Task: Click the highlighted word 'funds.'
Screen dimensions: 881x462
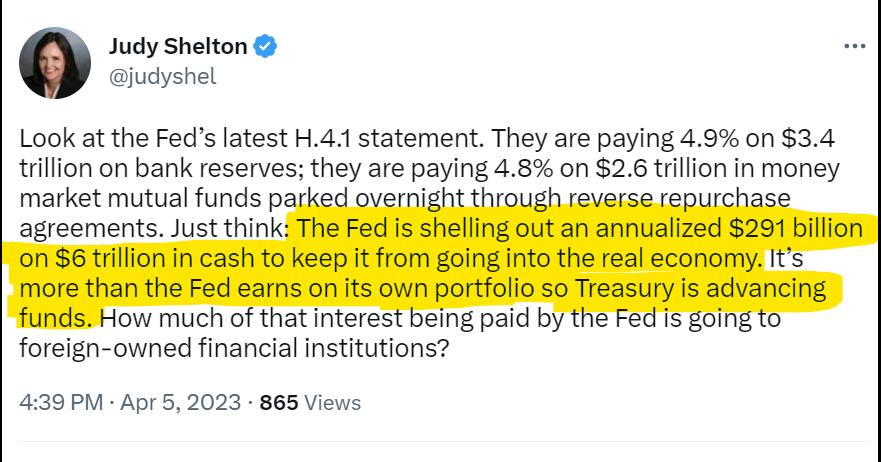Action: click(56, 319)
